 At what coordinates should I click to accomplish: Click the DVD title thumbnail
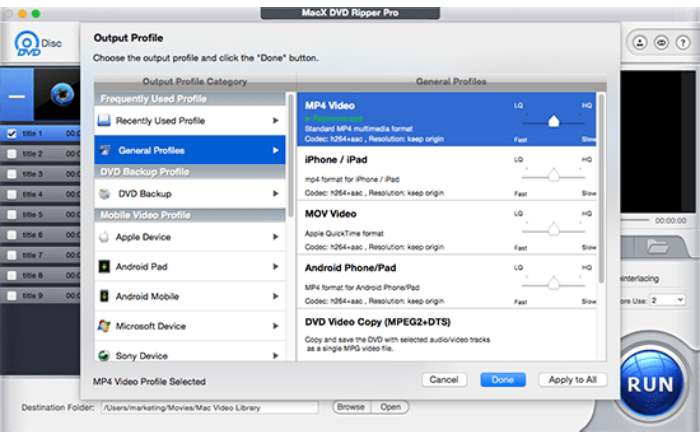tap(57, 95)
